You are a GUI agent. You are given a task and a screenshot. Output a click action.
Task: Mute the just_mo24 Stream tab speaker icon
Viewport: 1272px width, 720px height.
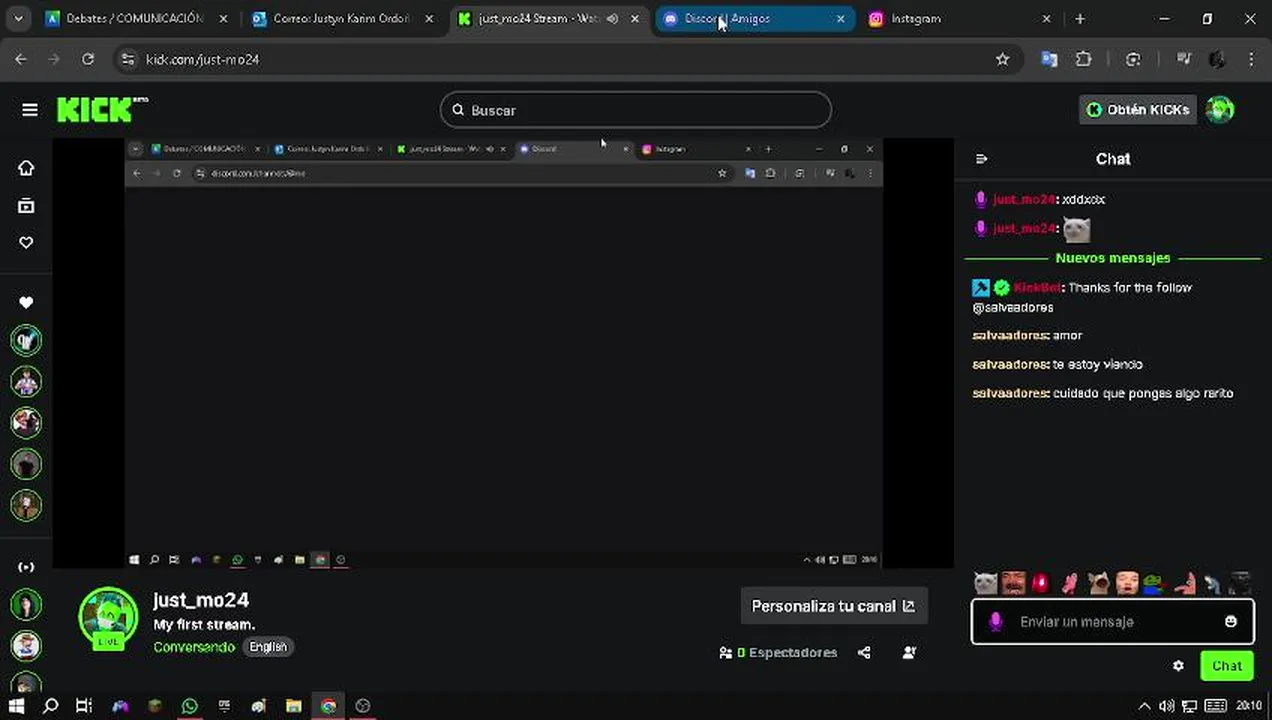pyautogui.click(x=612, y=19)
